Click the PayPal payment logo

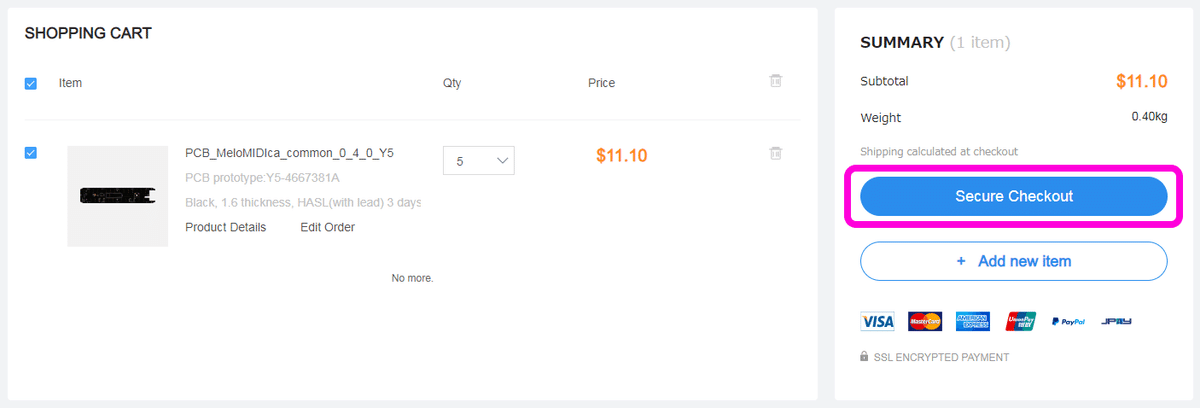1068,322
